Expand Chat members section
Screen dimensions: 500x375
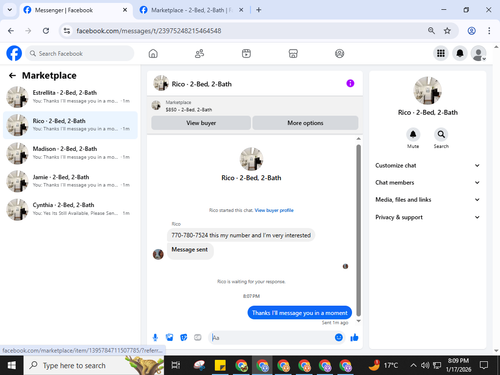point(427,182)
